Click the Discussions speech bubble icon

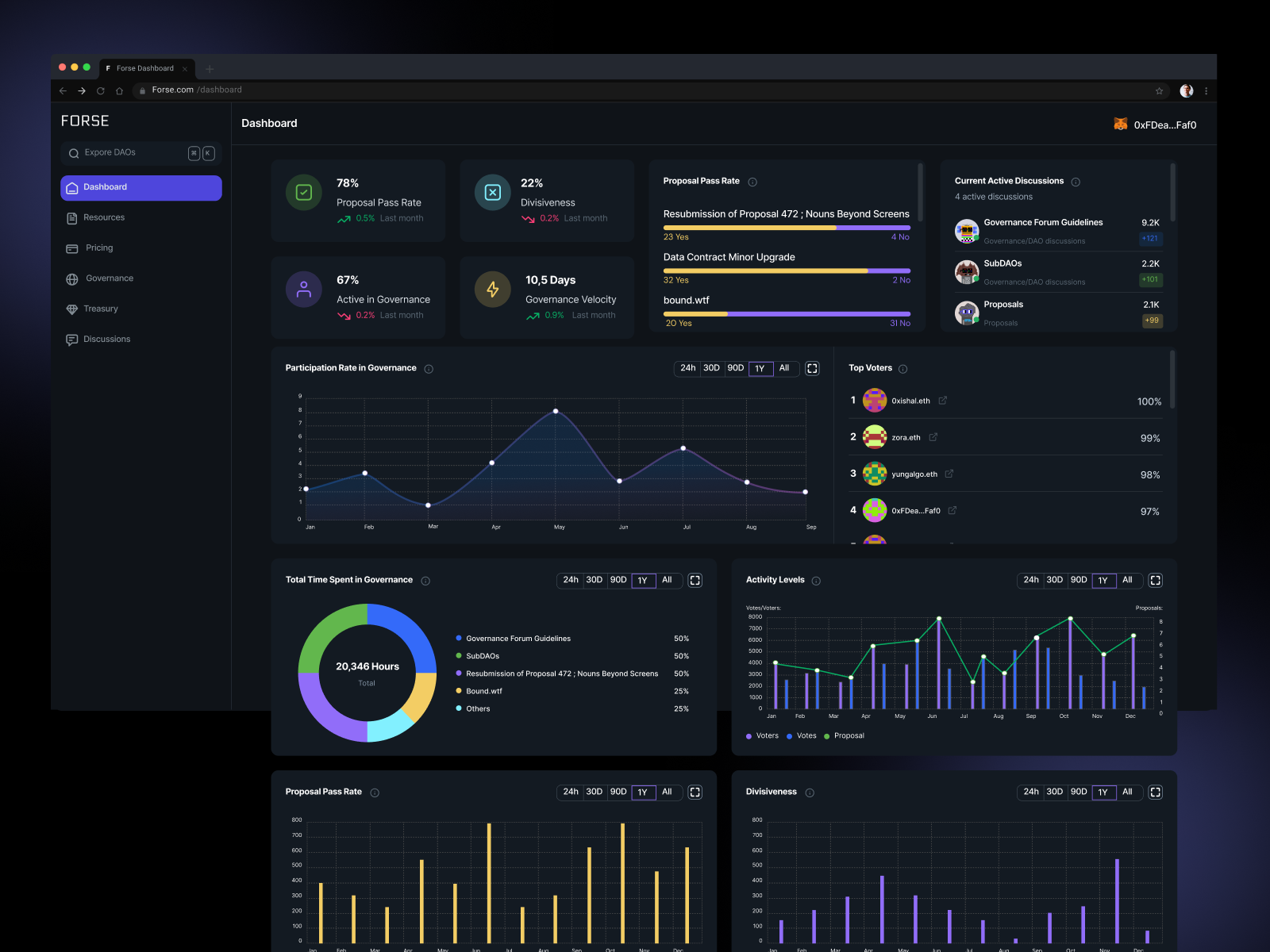(72, 339)
